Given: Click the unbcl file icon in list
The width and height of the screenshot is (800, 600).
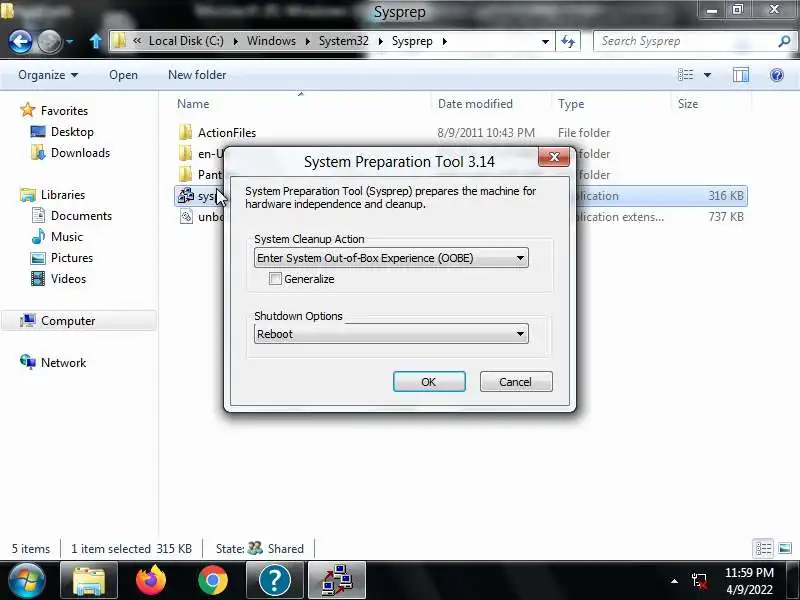Looking at the screenshot, I should point(186,216).
